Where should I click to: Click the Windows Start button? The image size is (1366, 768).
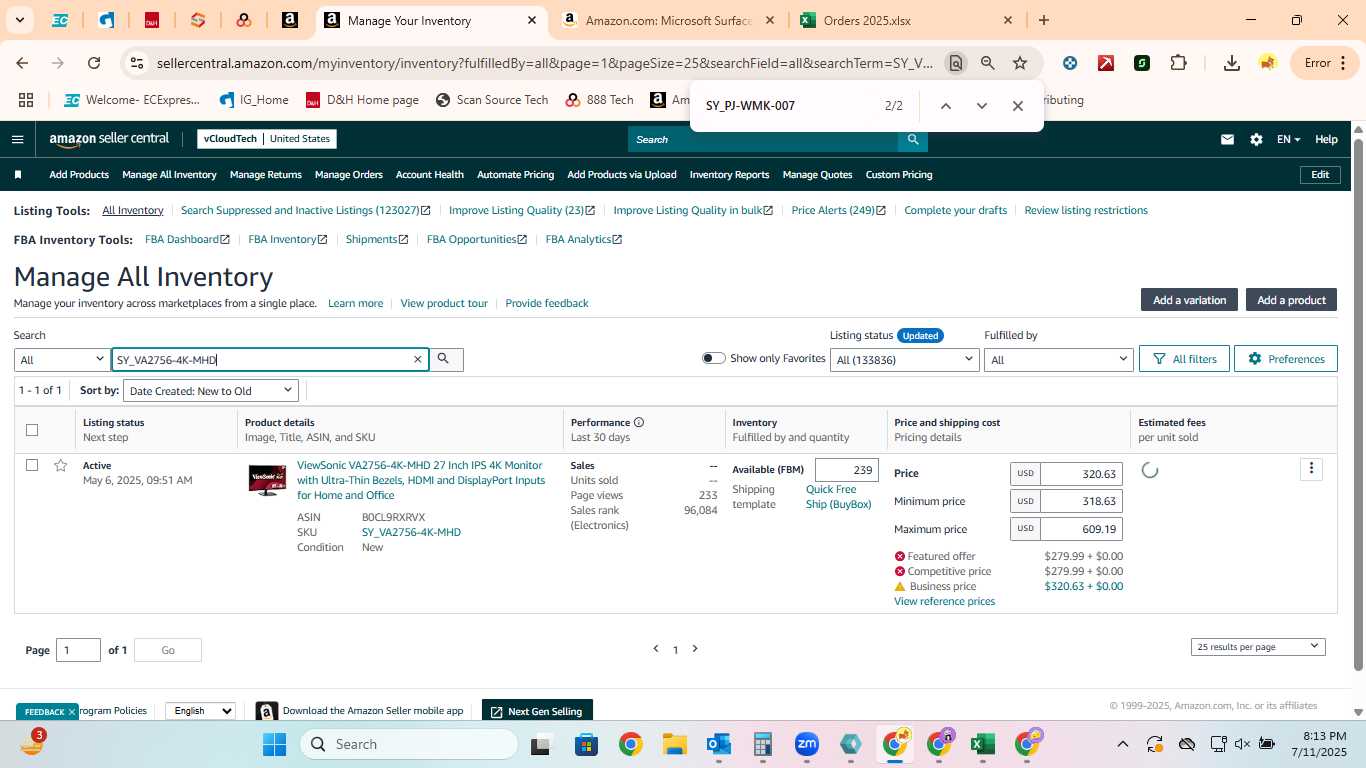pyautogui.click(x=274, y=744)
